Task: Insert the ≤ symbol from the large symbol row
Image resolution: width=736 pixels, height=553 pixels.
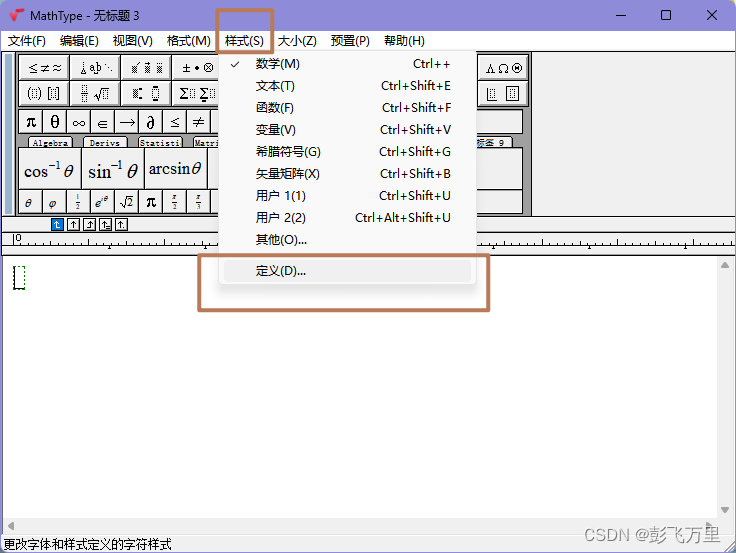Action: [175, 123]
